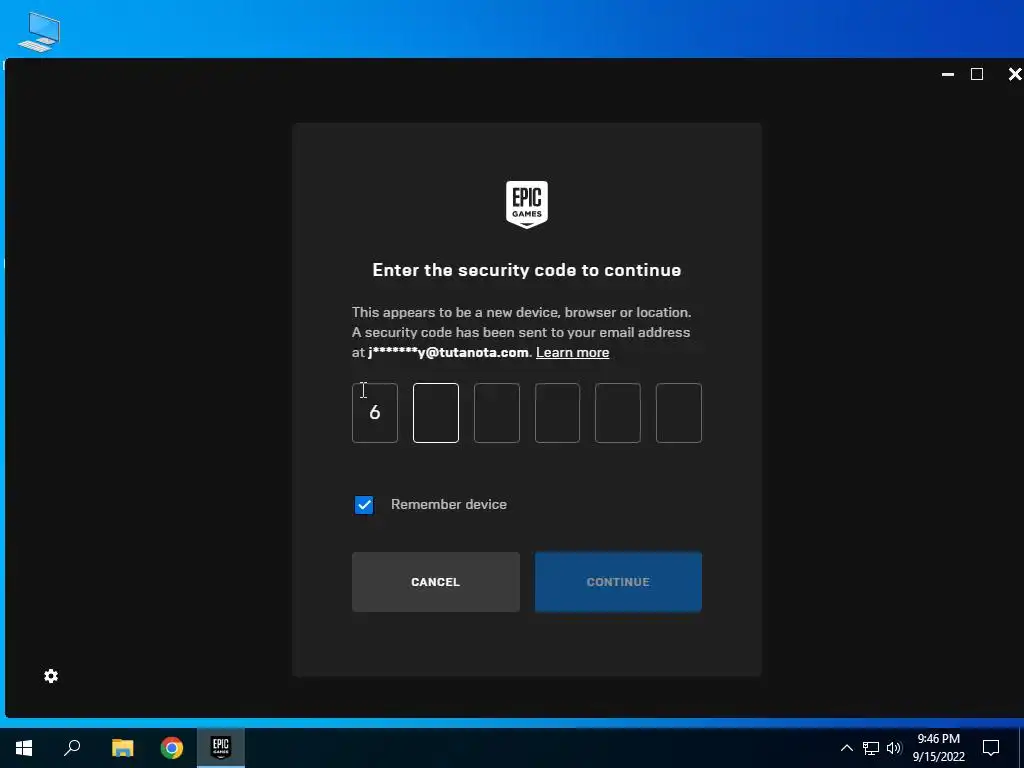Focus the third security code box

[x=496, y=413]
